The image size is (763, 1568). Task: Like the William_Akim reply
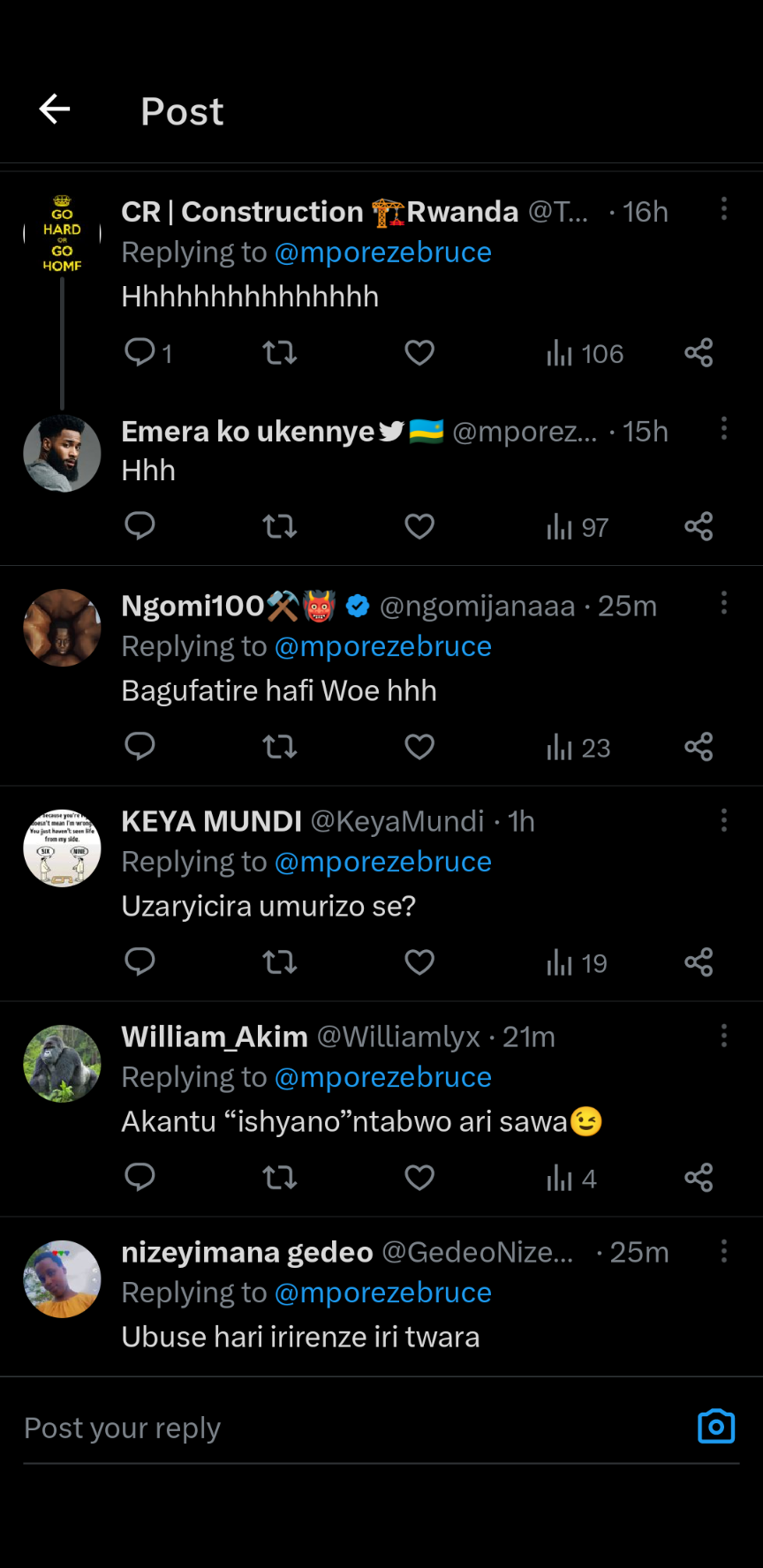coord(419,1178)
